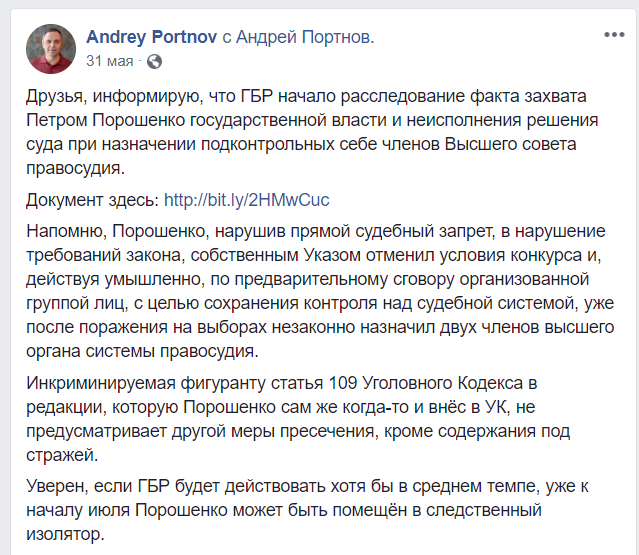Open Andrey Portnov's profile picture
This screenshot has width=639, height=555.
click(x=51, y=49)
